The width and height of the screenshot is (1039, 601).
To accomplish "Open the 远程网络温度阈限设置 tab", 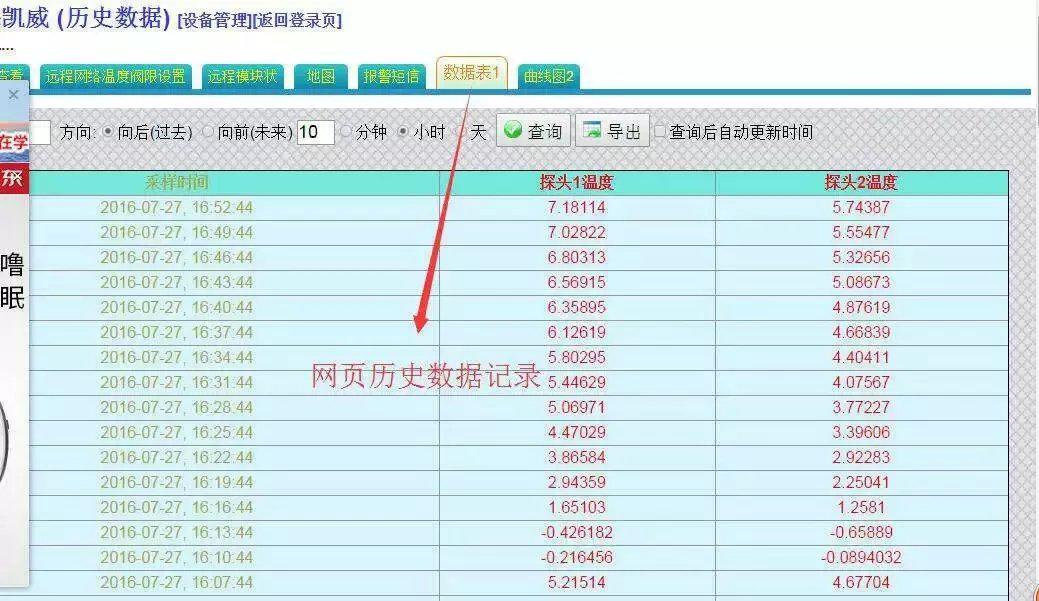I will click(115, 76).
